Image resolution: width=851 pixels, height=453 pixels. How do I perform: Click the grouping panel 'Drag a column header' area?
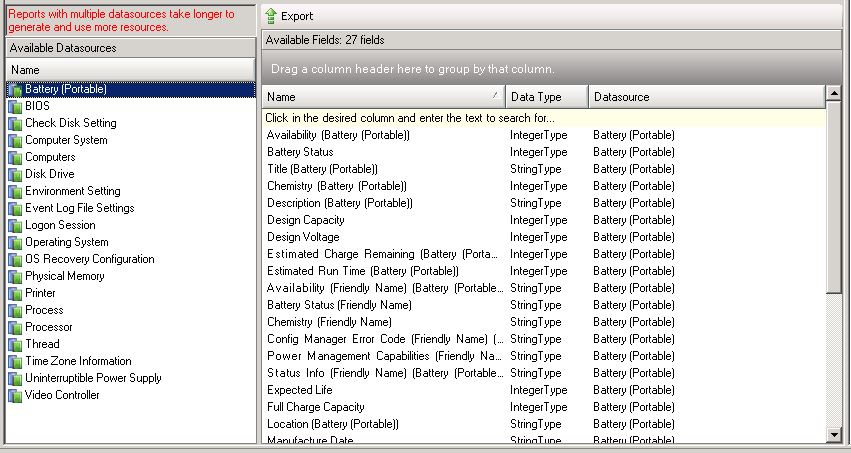[x=551, y=69]
